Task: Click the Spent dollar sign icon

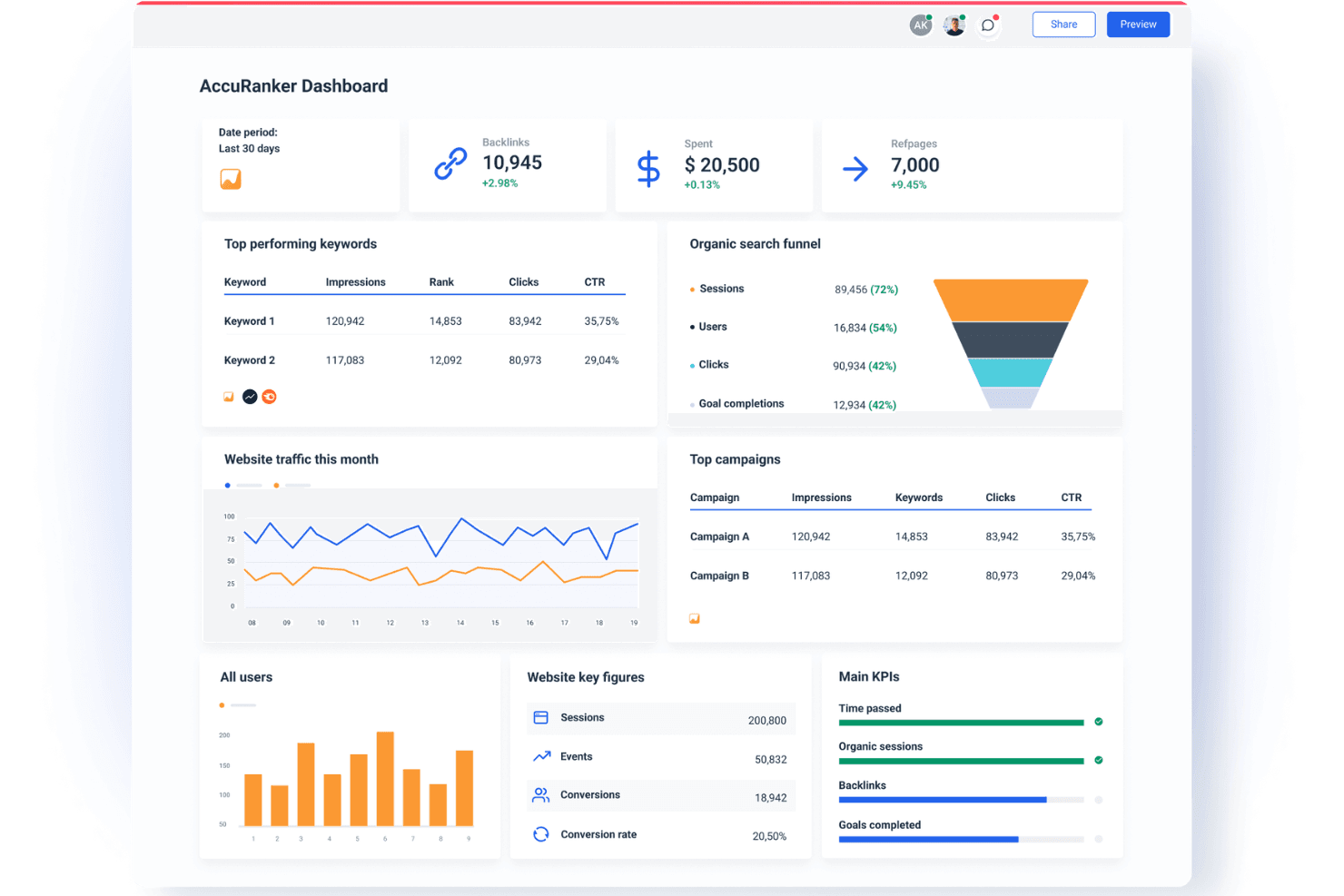Action: [x=648, y=169]
